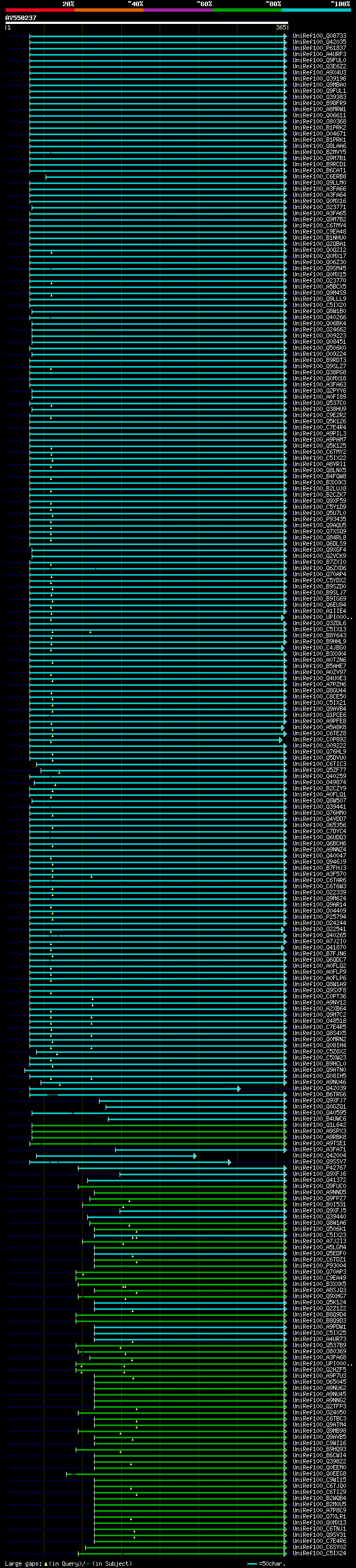Click hit label UniRef100_Q537B9
Screen dimensions: 356x1568
tap(319, 1344)
